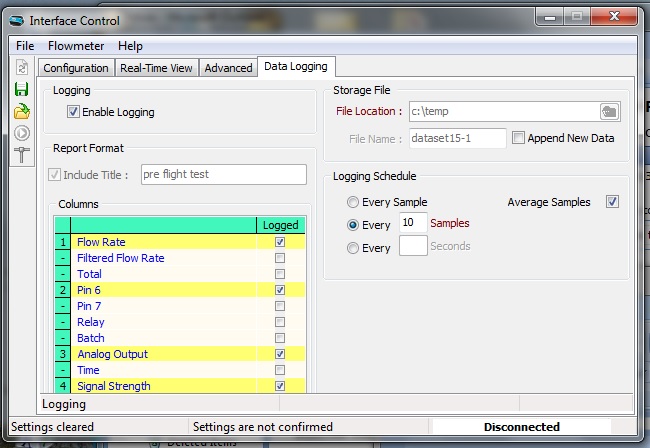Image resolution: width=650 pixels, height=448 pixels.
Task: Click the samples count field showing 10
Action: coord(413,223)
